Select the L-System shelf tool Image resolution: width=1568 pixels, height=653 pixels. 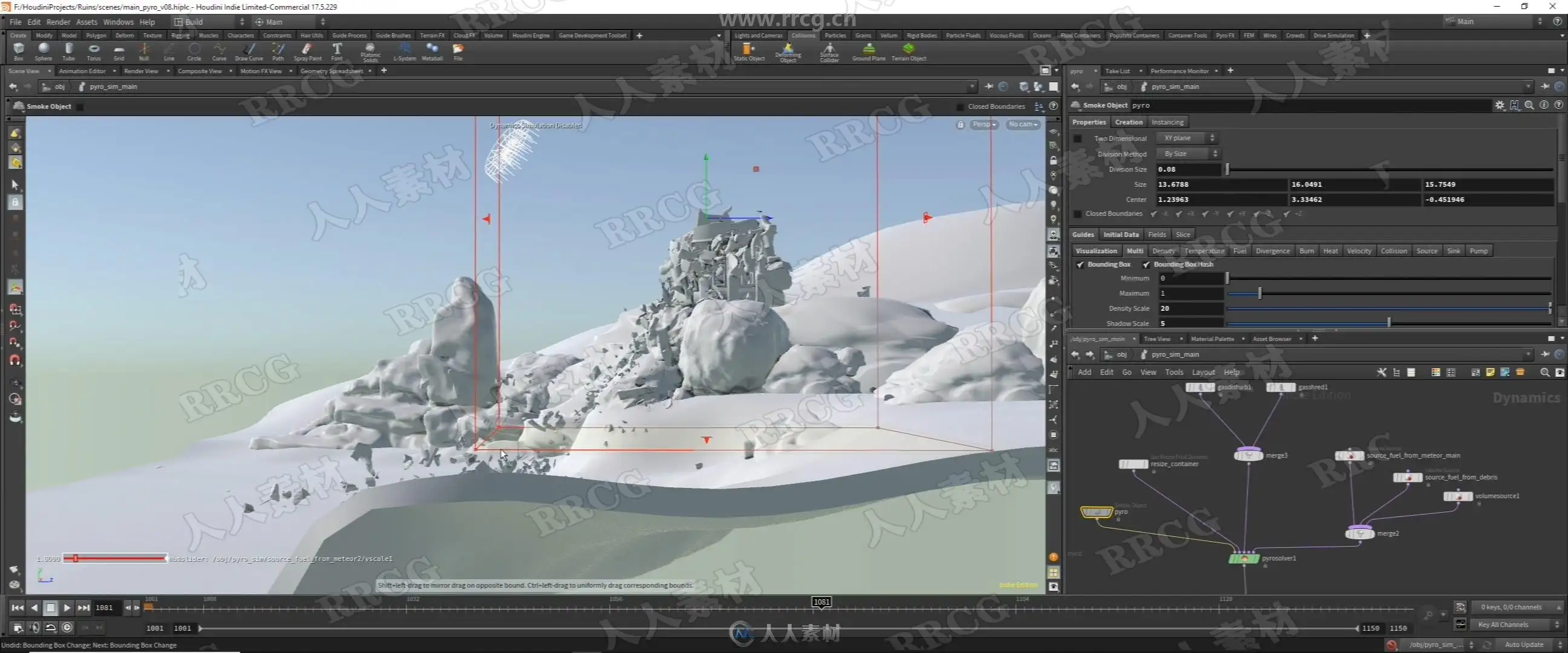coord(404,50)
